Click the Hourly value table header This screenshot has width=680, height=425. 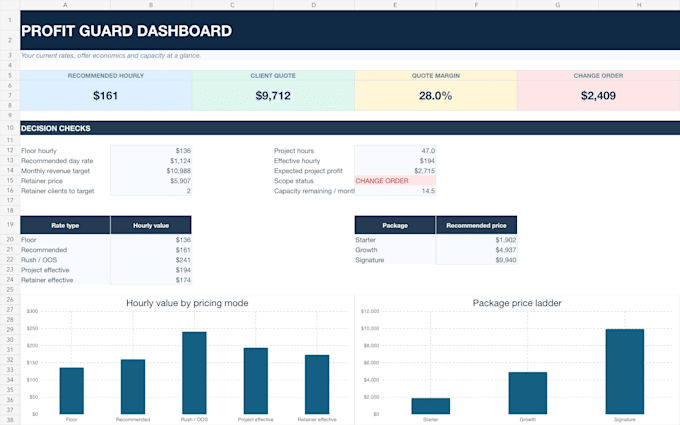(x=151, y=226)
